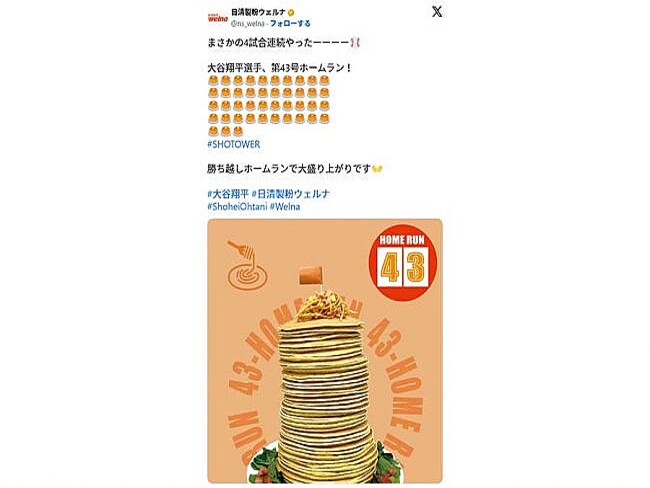
Task: Click the Welna logo avatar
Action: [218, 18]
